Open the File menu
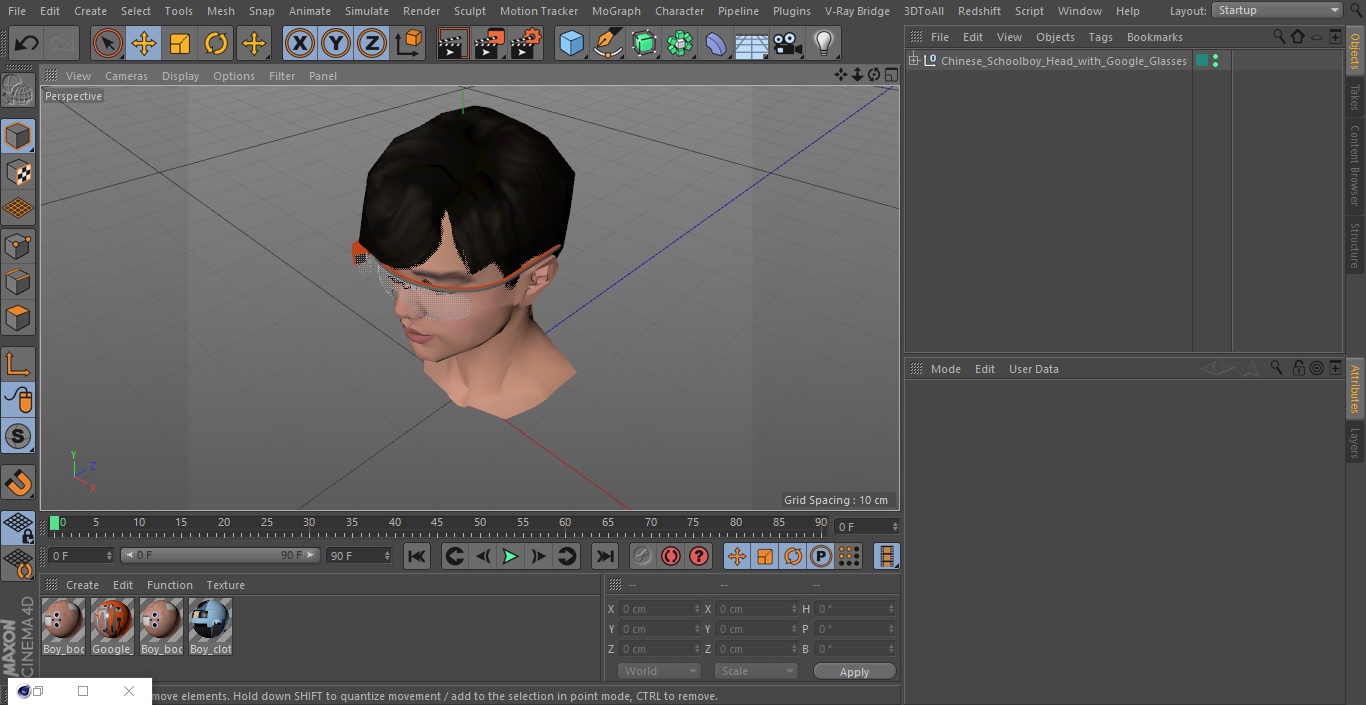Image resolution: width=1366 pixels, height=705 pixels. tap(17, 11)
